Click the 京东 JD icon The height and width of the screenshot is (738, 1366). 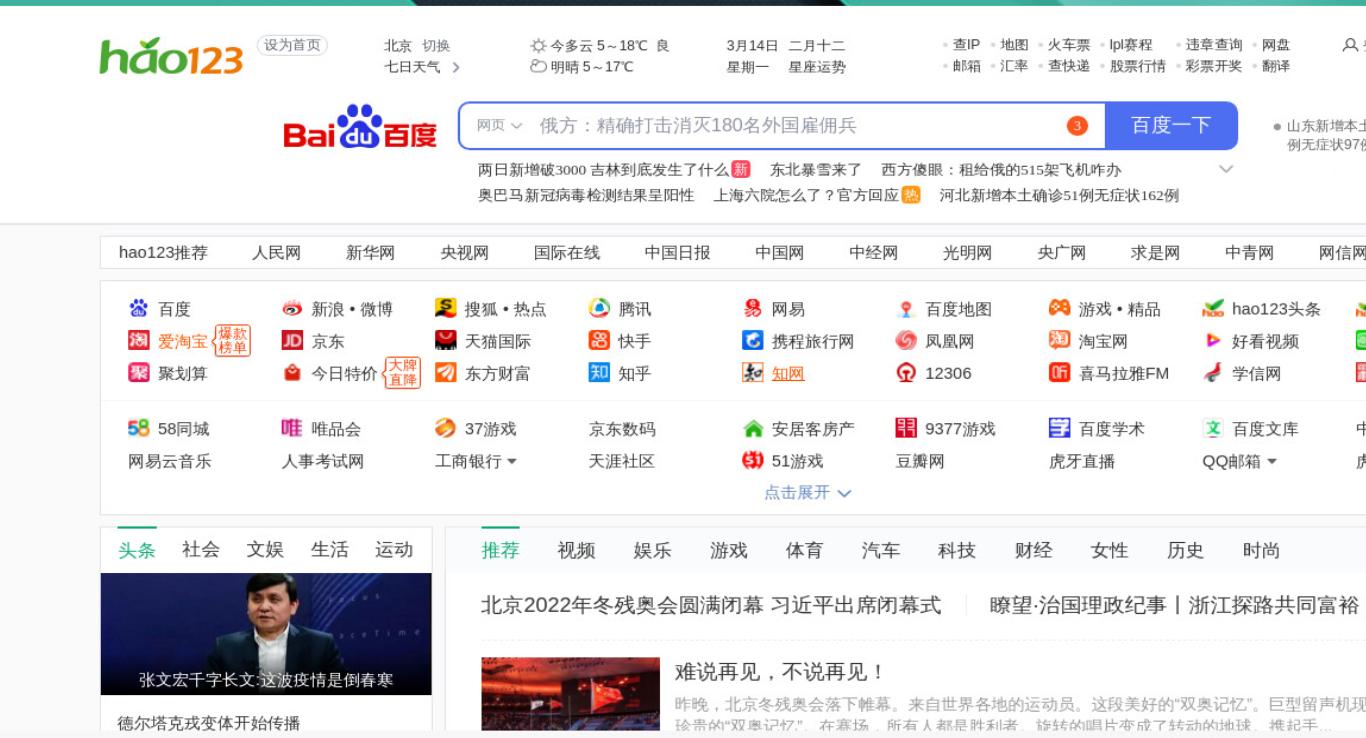pyautogui.click(x=292, y=341)
